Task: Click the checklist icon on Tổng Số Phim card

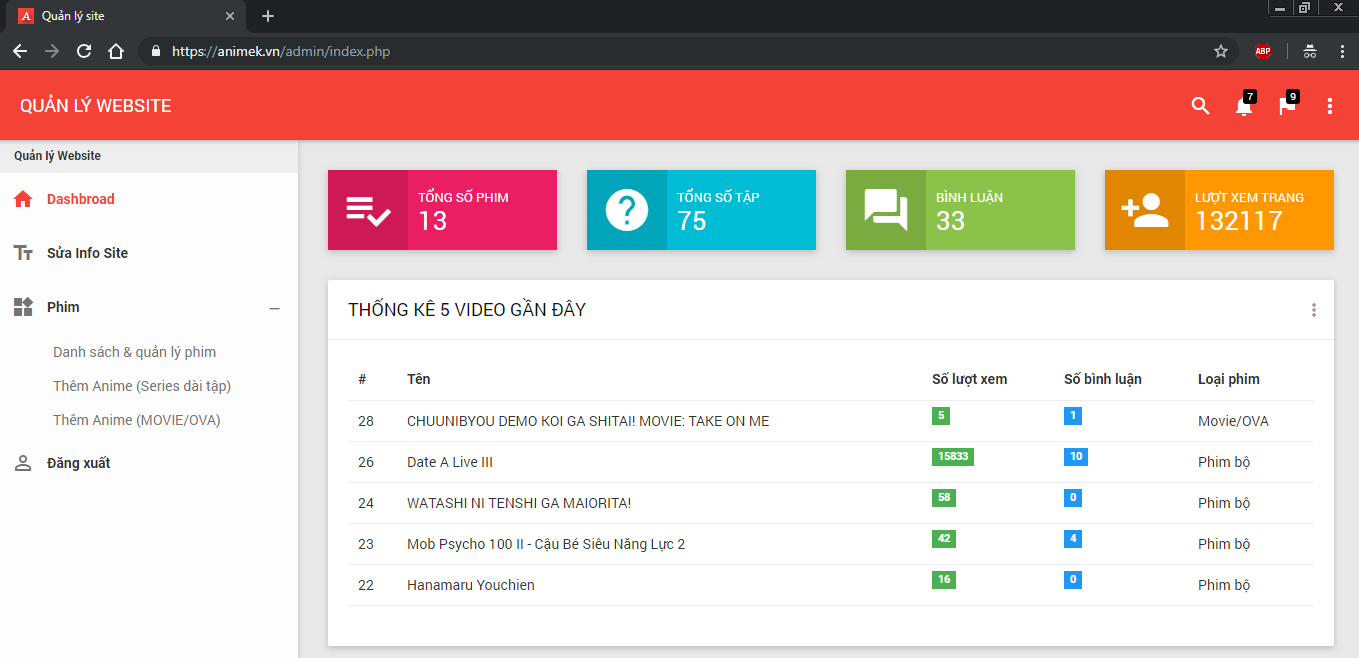Action: pyautogui.click(x=368, y=210)
